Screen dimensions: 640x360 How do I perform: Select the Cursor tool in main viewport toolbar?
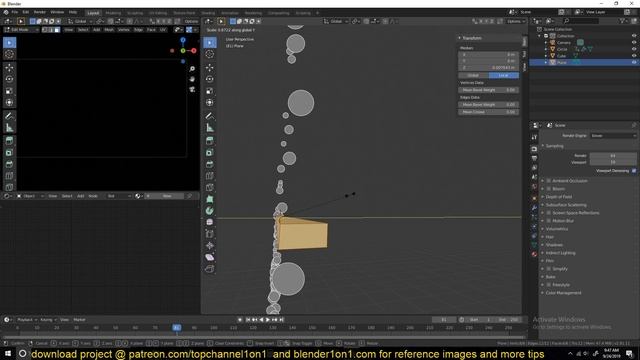pos(210,54)
